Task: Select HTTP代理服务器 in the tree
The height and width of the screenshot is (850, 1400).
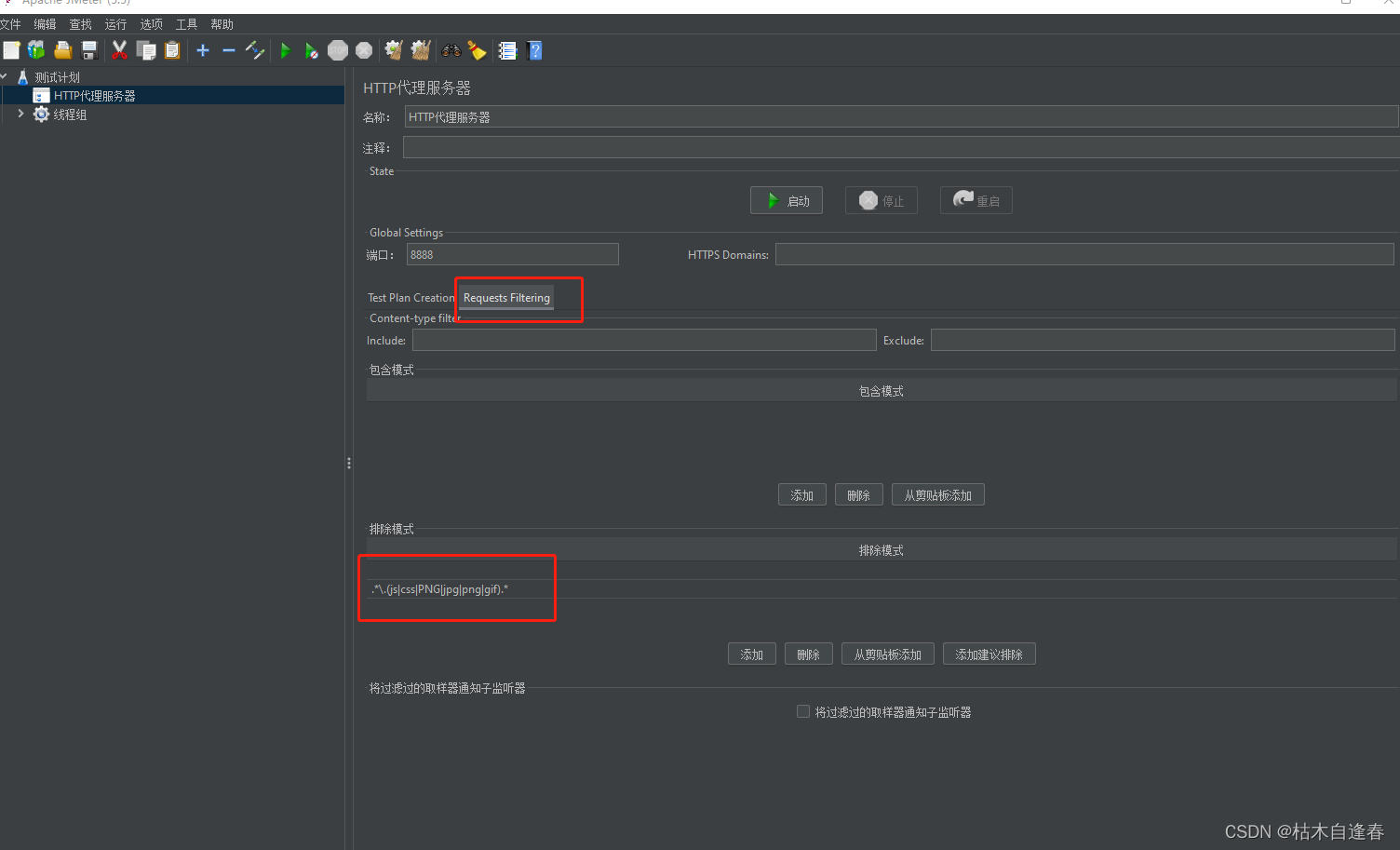Action: click(95, 96)
